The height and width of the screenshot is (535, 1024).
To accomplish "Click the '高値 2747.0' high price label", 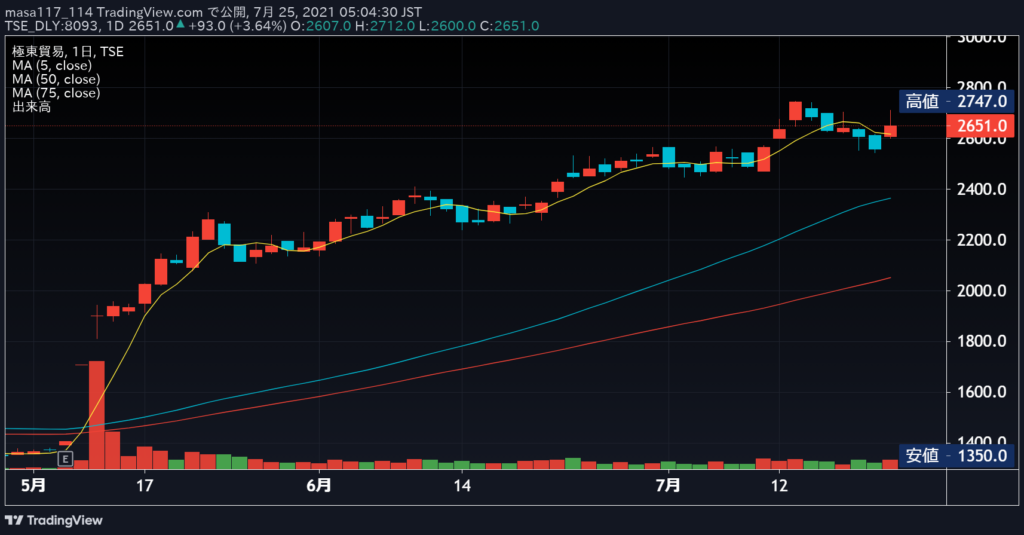I will tap(956, 101).
